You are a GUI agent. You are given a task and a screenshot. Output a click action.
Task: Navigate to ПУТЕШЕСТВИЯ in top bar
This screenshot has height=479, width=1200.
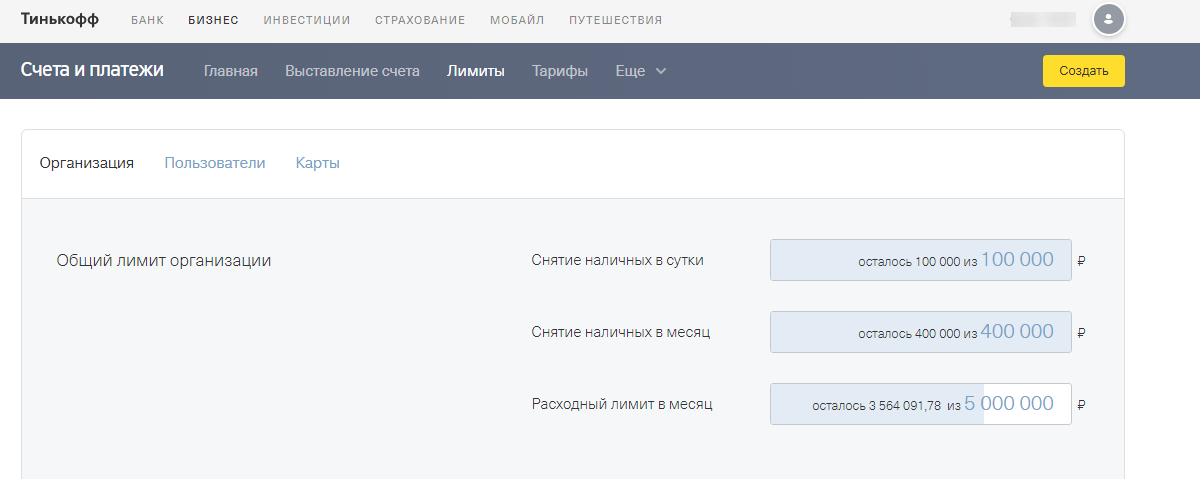(615, 20)
